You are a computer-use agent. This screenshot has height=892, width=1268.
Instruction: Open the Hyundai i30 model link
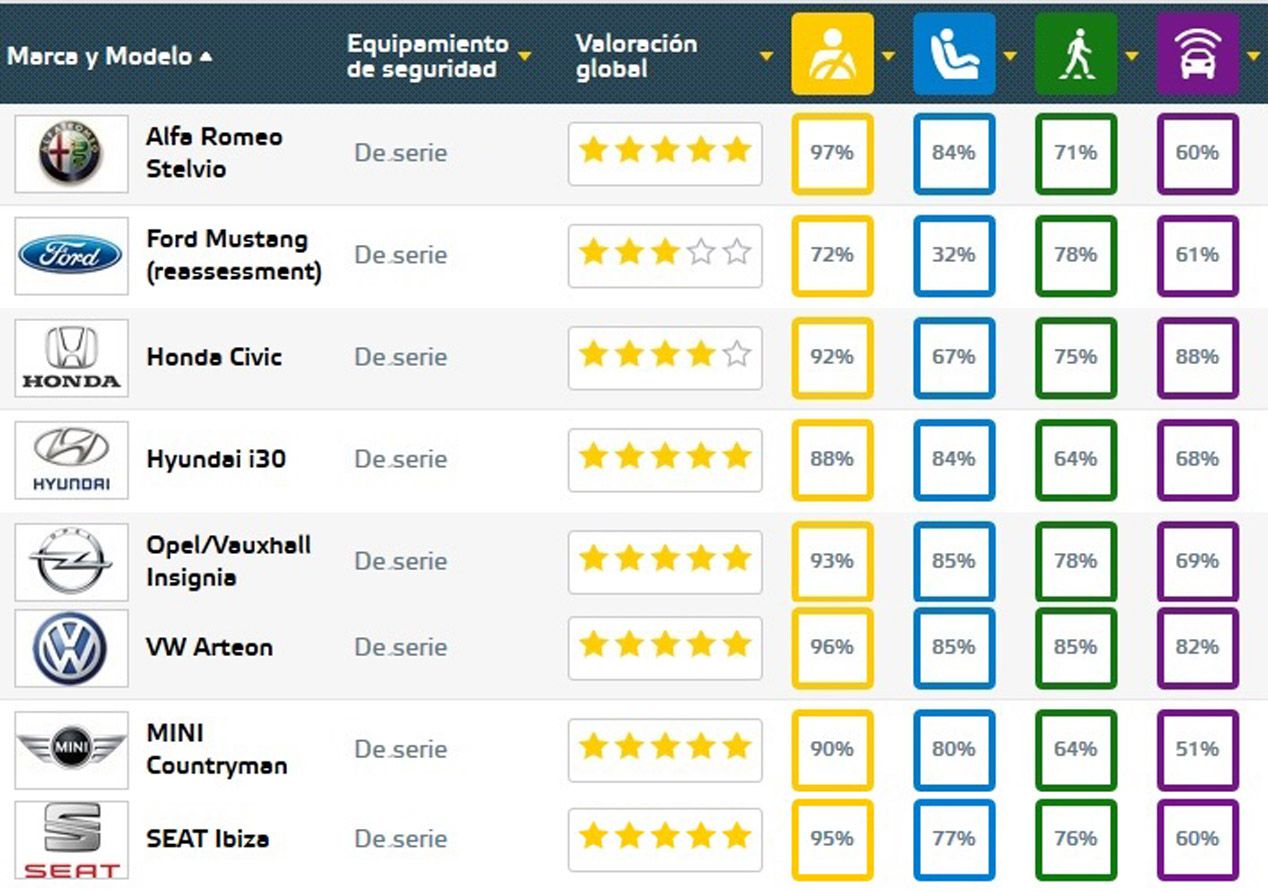point(216,459)
